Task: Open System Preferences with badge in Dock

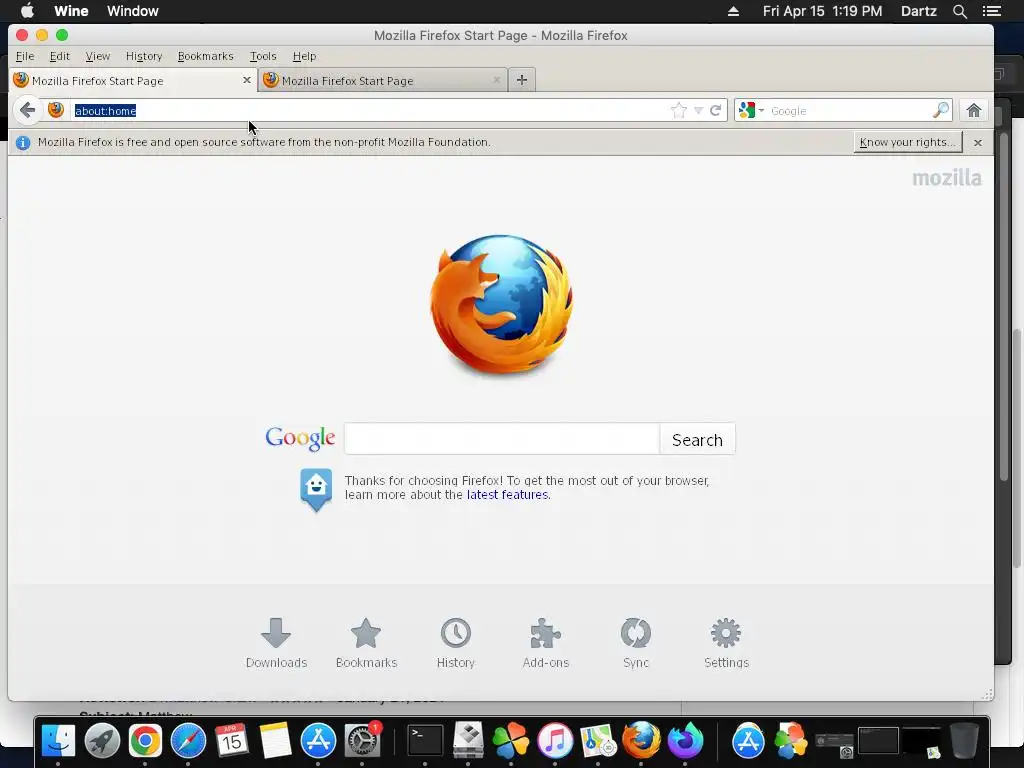Action: [362, 741]
